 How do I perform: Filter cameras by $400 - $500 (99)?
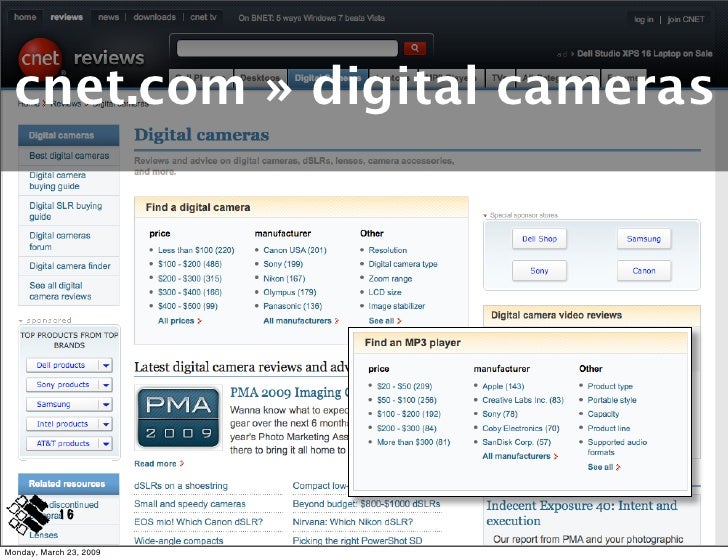[188, 306]
